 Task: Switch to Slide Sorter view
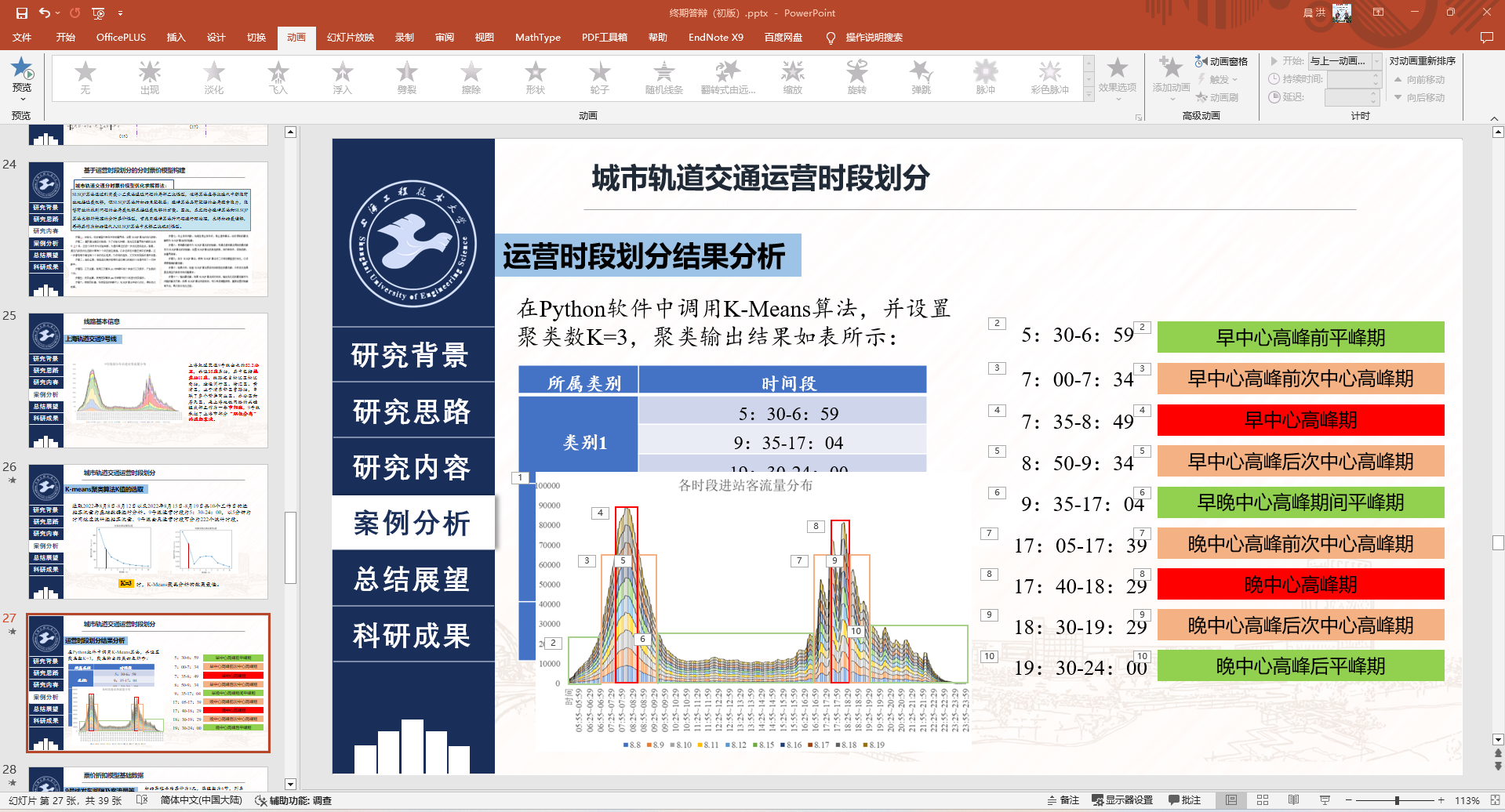[x=1263, y=800]
